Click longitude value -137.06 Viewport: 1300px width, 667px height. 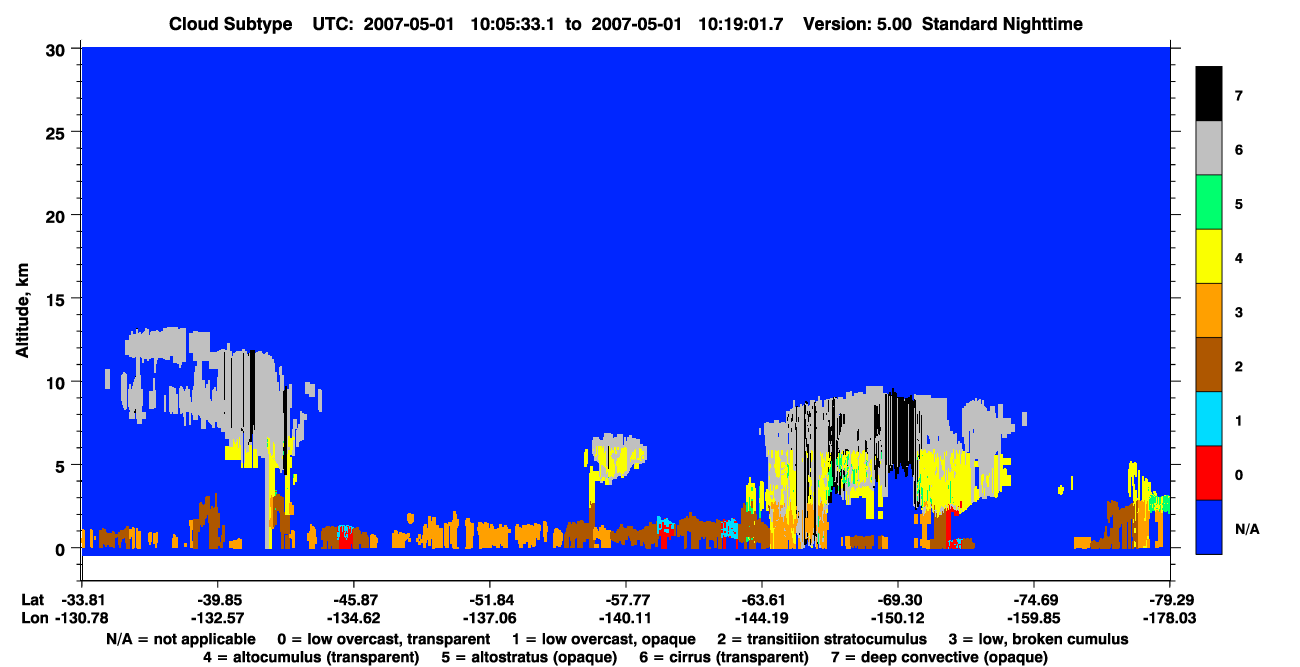pos(489,618)
